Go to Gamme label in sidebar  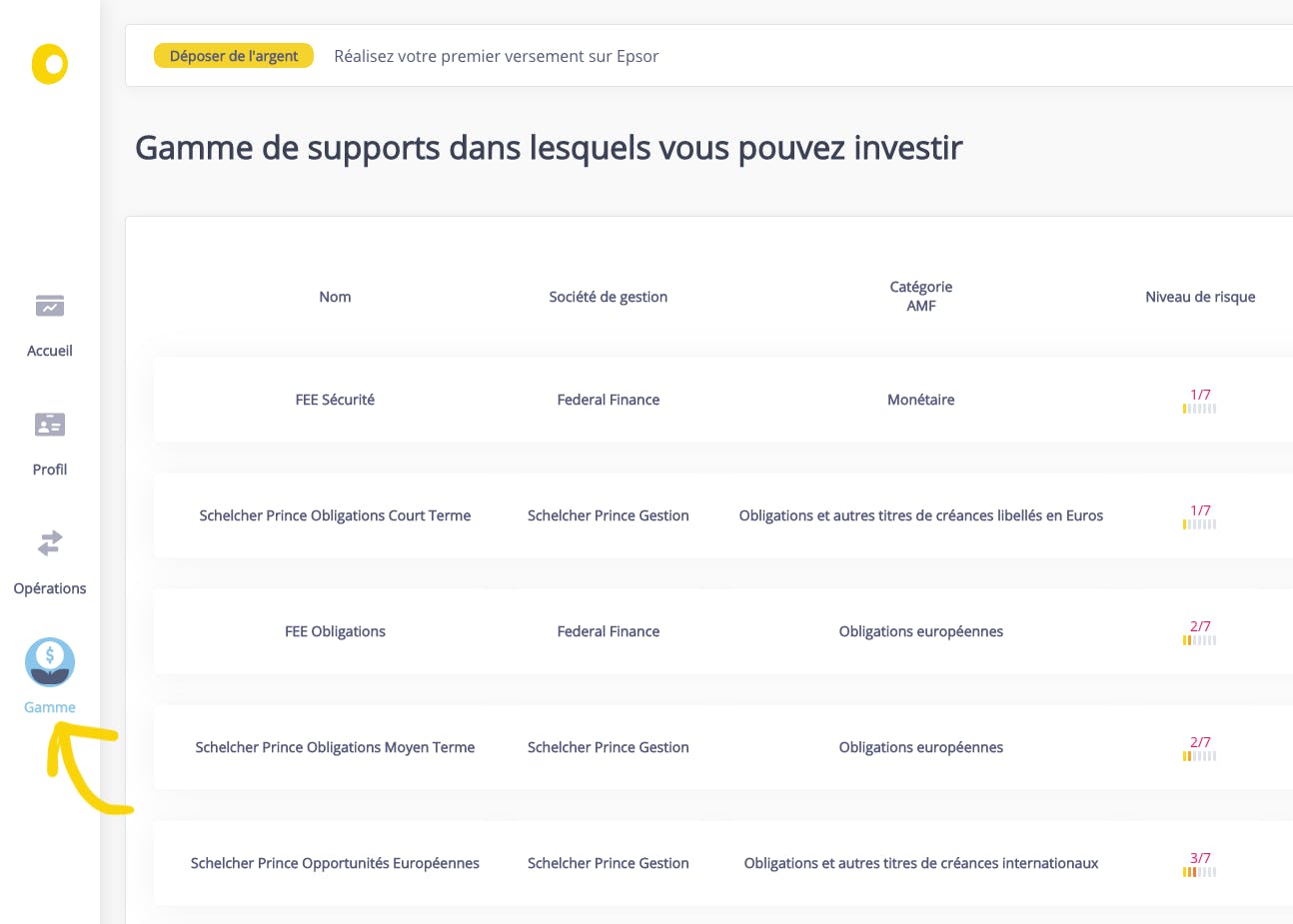pos(50,707)
